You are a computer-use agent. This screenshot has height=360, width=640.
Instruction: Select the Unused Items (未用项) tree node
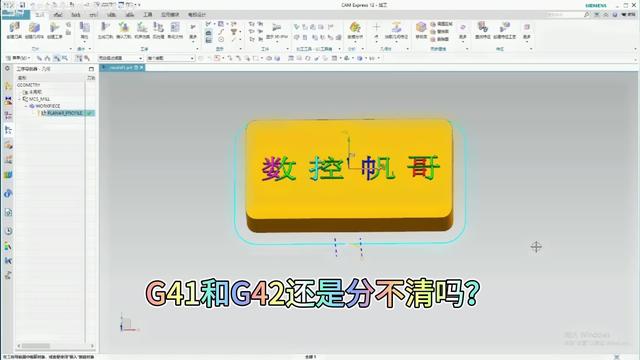tap(35, 92)
